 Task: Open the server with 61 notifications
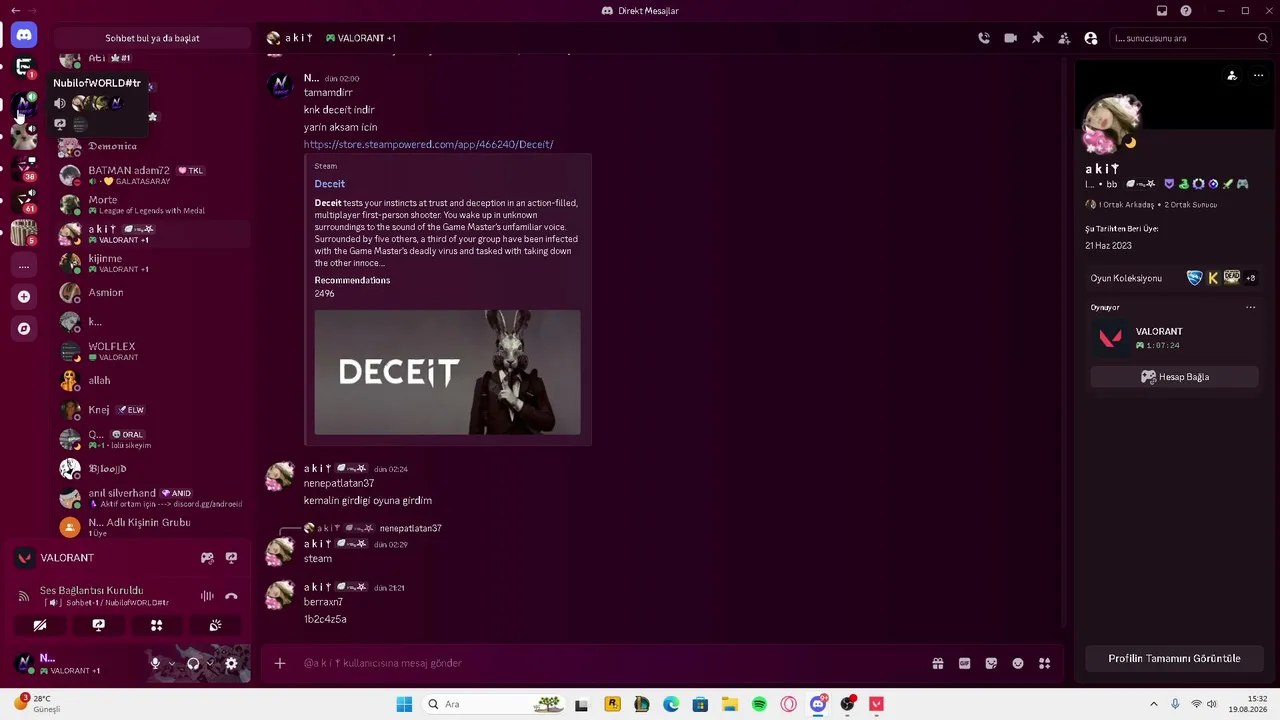tap(24, 200)
